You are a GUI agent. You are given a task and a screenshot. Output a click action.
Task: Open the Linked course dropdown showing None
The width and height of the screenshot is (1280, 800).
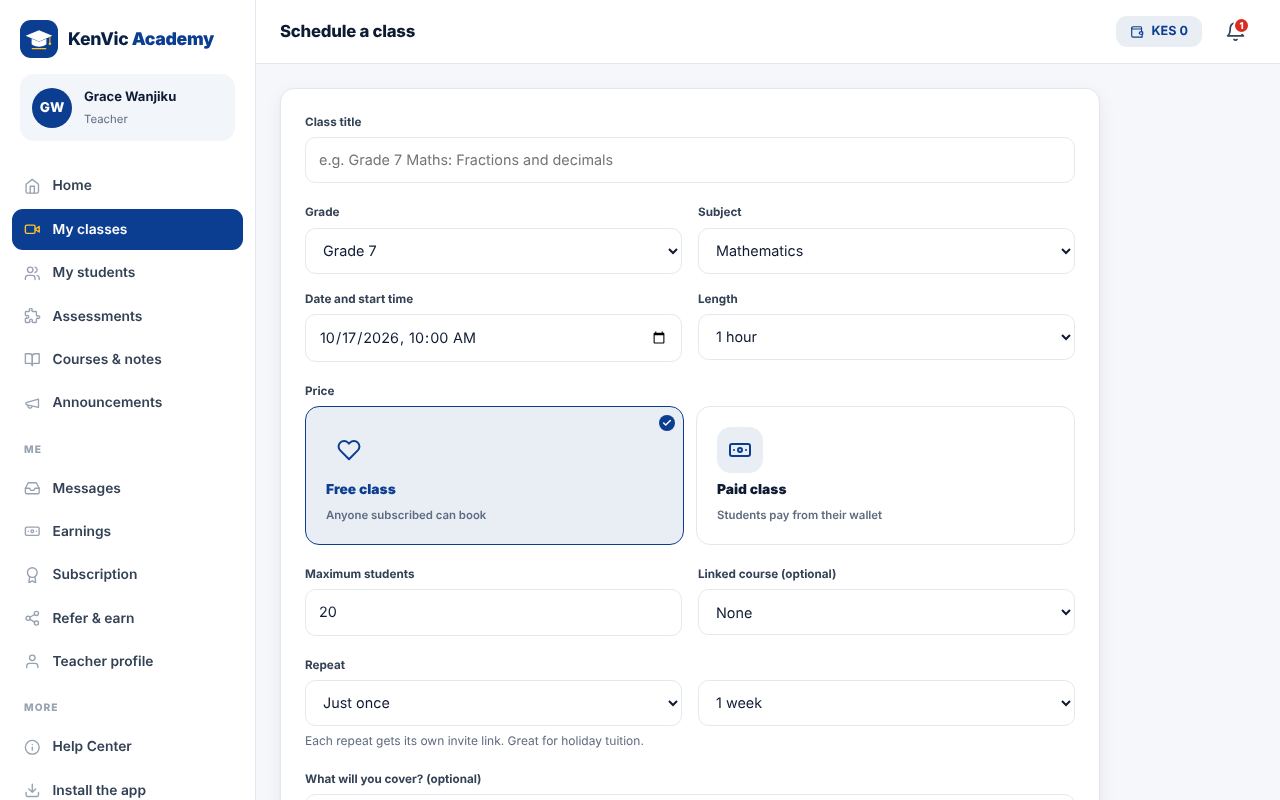(886, 612)
